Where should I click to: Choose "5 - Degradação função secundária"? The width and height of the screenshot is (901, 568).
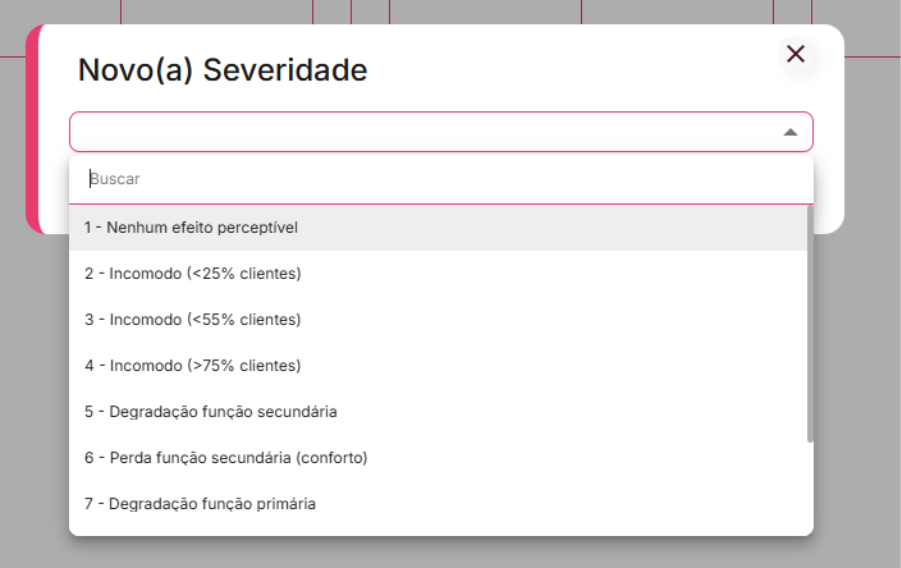210,412
